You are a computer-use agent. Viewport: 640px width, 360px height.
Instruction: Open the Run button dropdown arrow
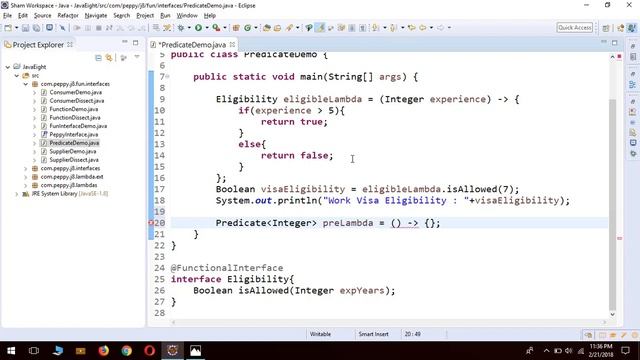[x=207, y=28]
